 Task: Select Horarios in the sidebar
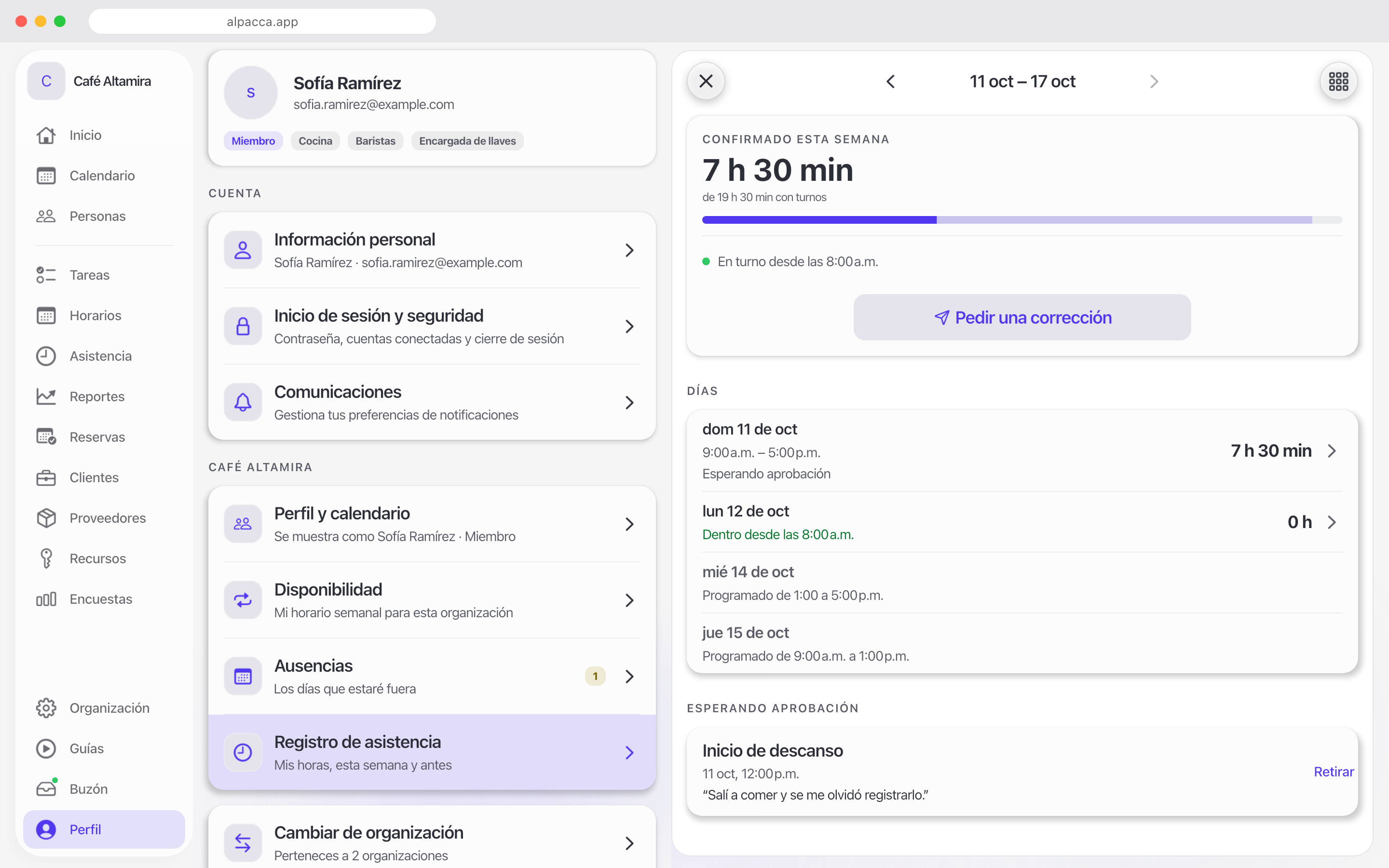(104, 315)
